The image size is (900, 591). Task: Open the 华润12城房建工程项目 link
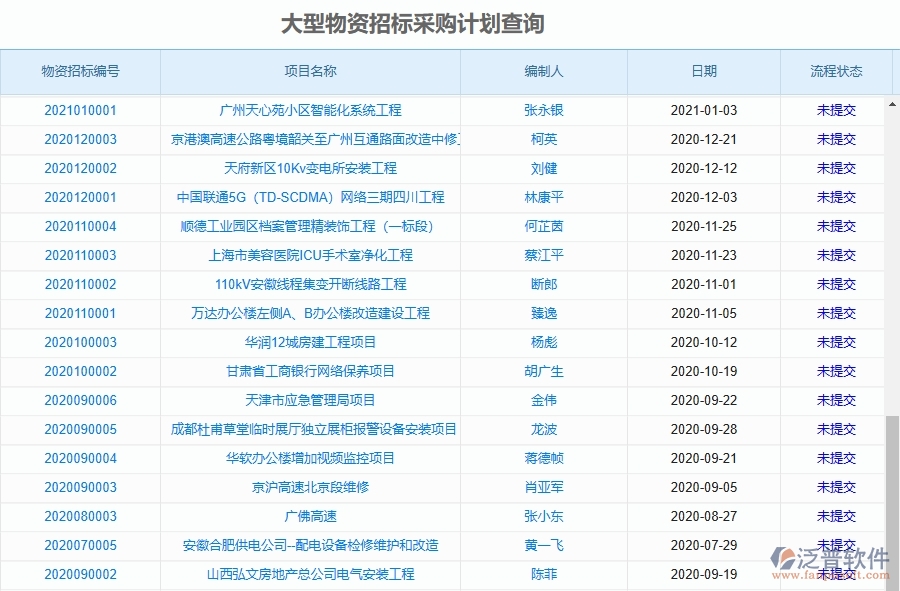(x=312, y=342)
